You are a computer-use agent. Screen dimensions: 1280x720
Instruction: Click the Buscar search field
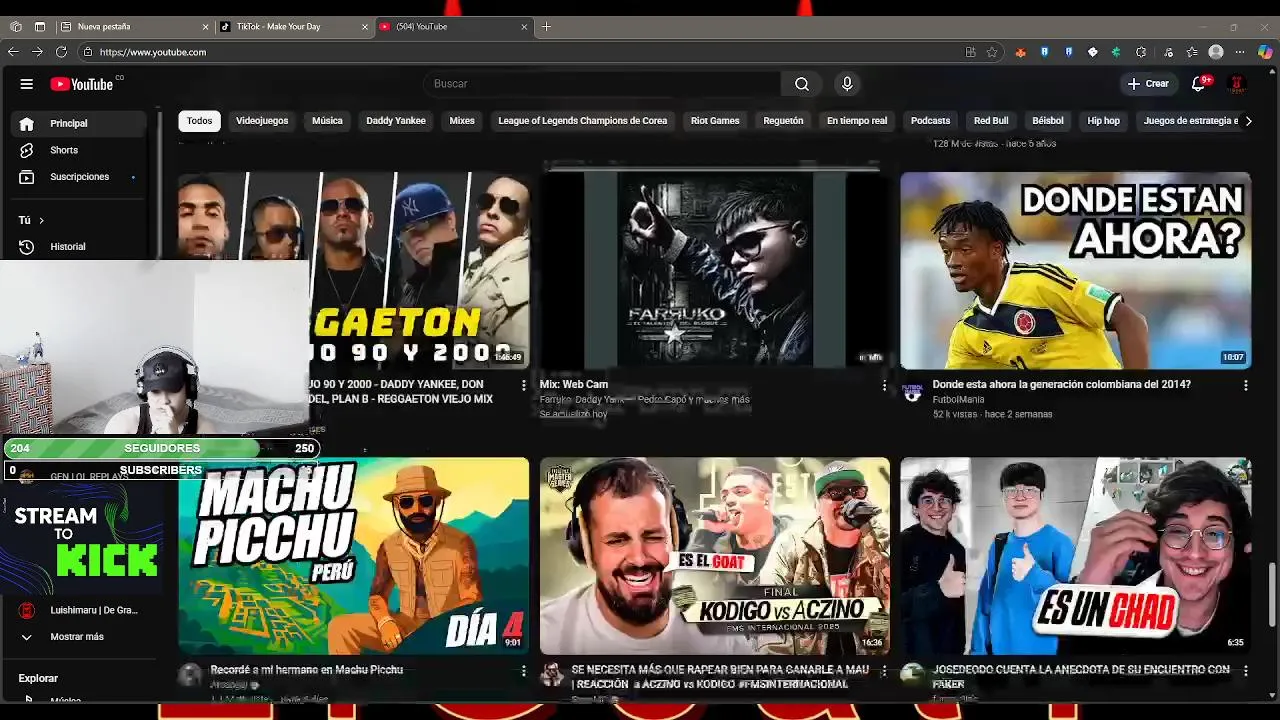point(602,84)
